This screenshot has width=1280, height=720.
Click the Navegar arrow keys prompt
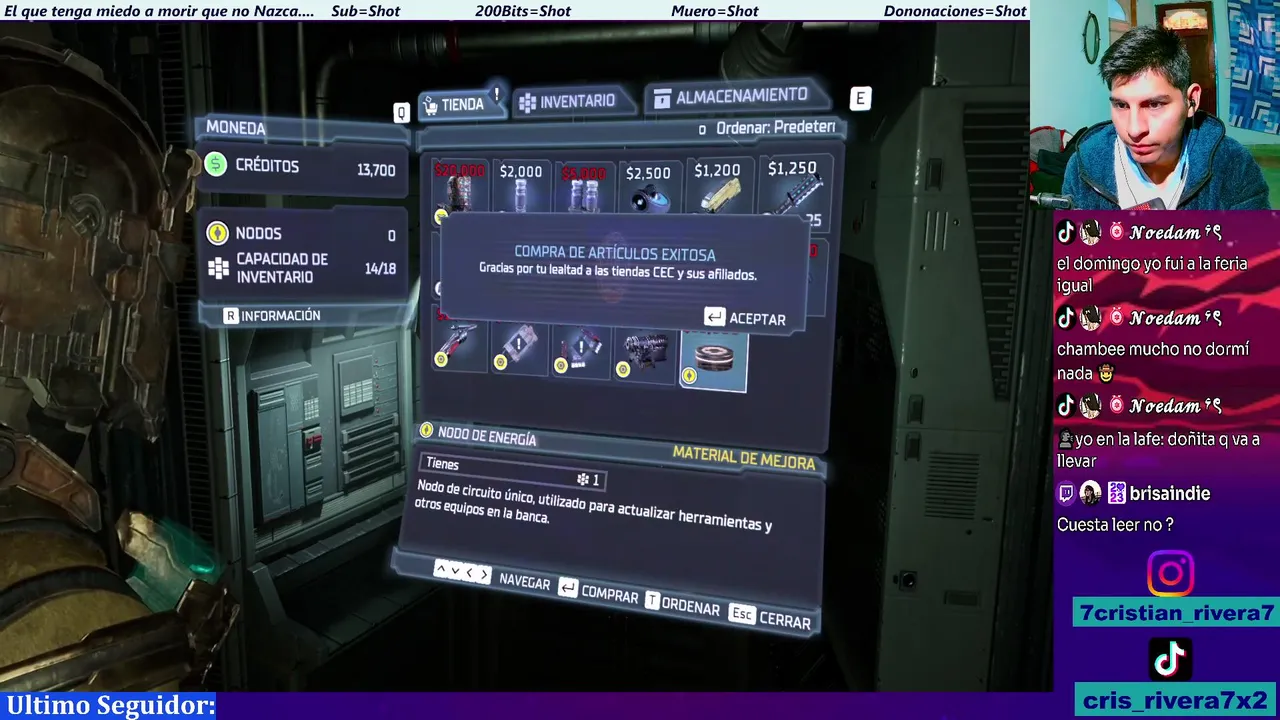[491, 577]
